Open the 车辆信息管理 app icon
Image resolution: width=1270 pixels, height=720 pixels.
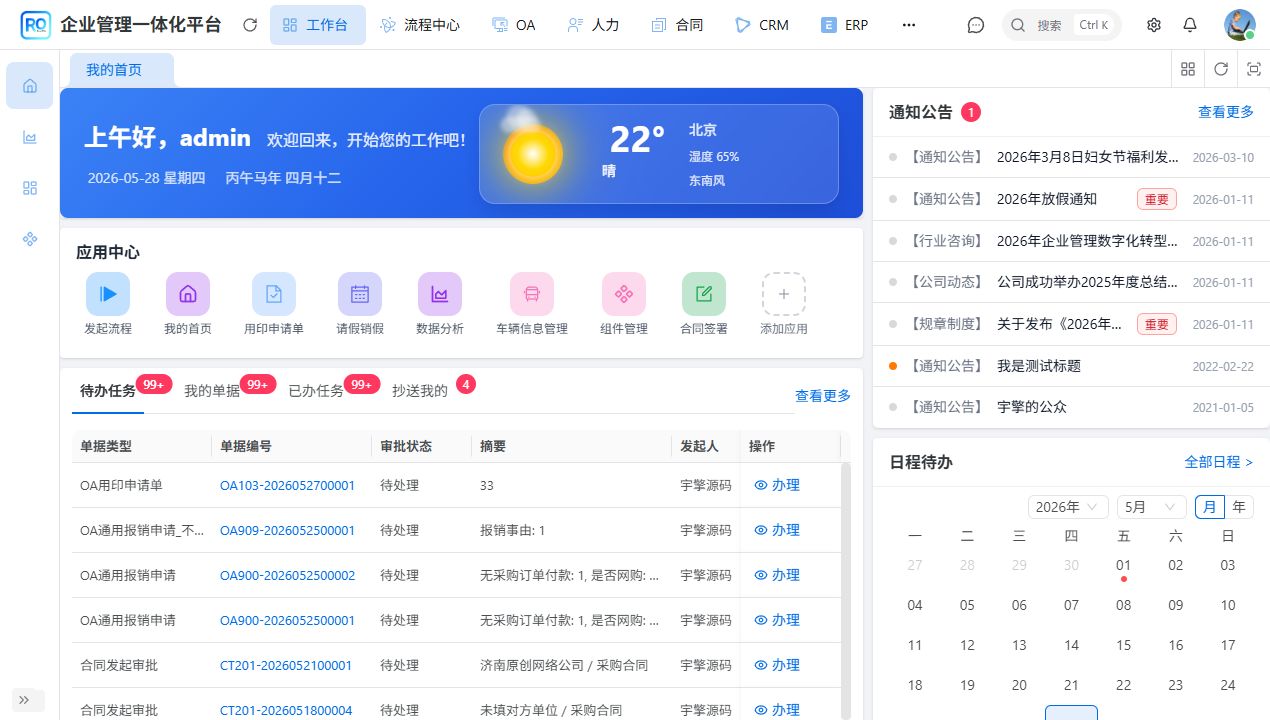532,294
